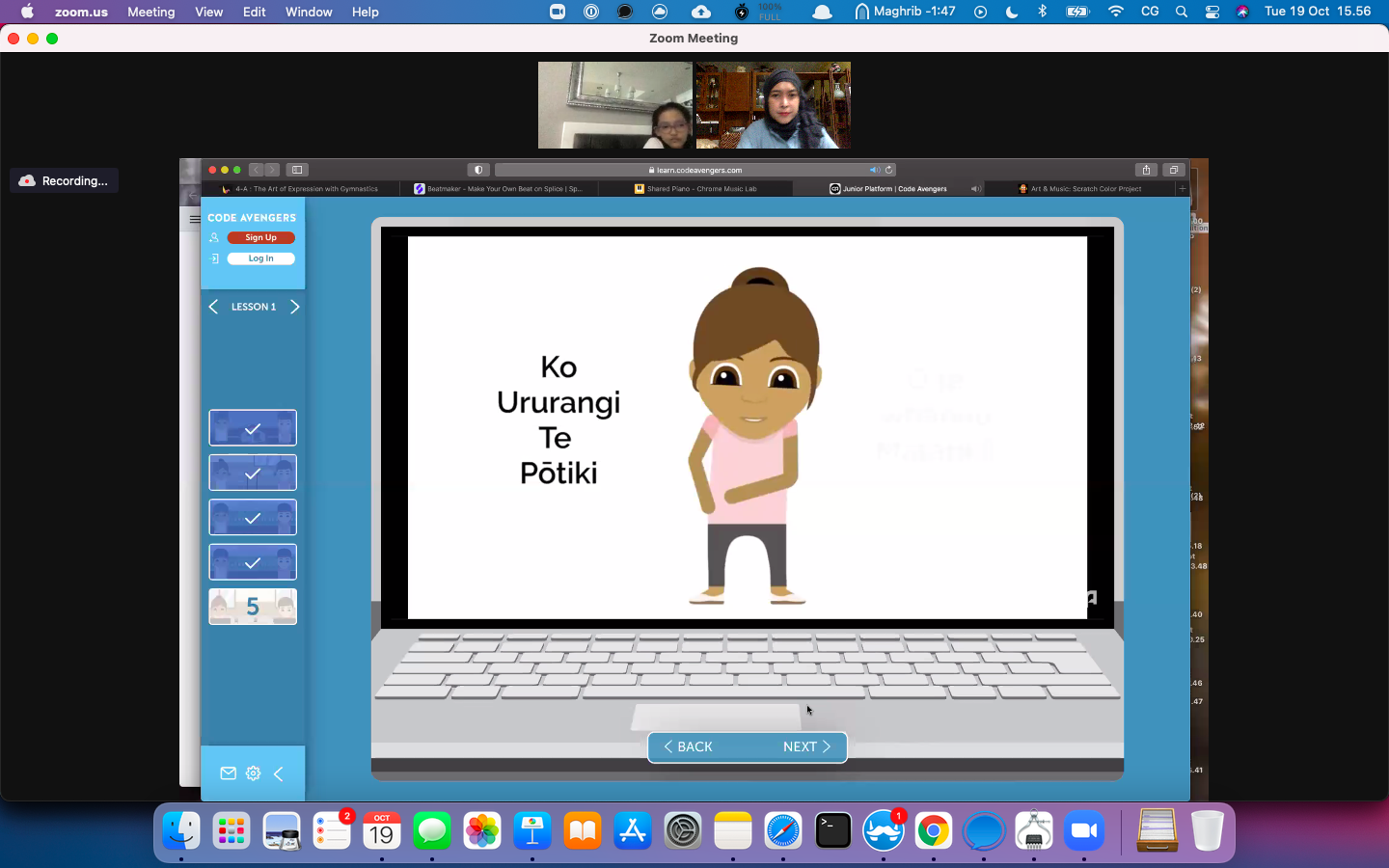
Task: Open the third completed lesson step thumbnail
Action: point(253,518)
